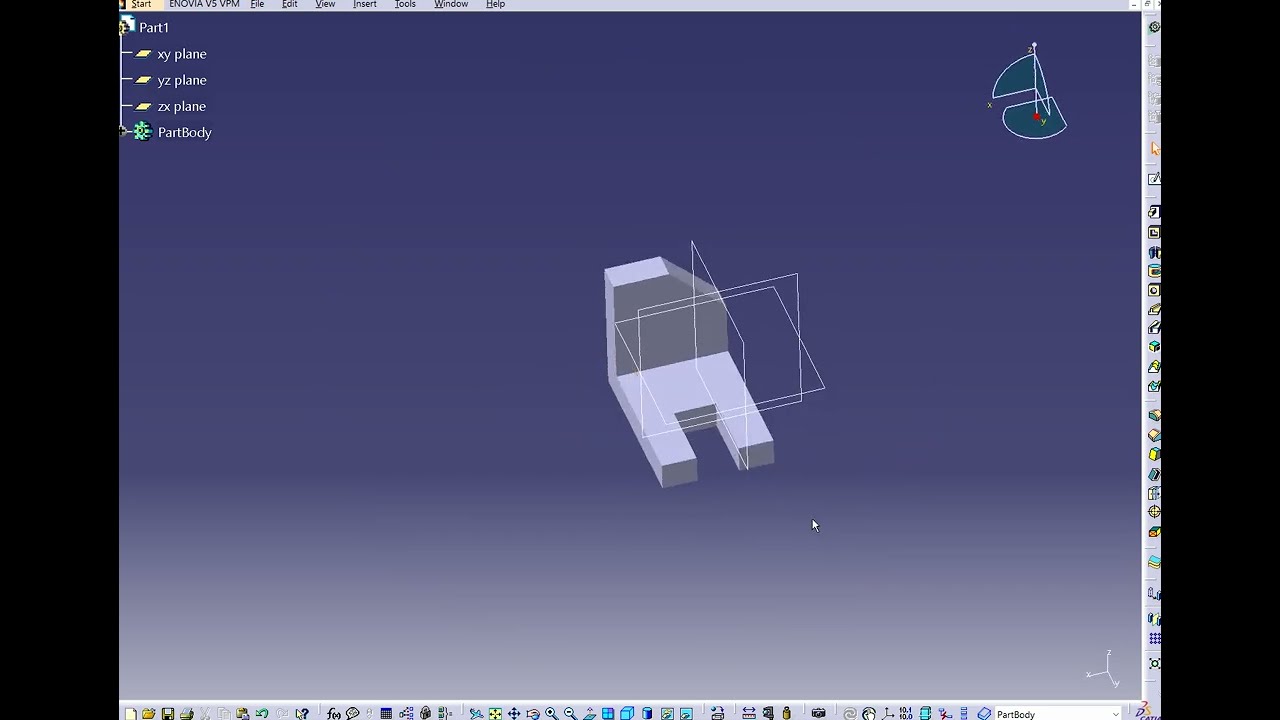
Task: Toggle Hide/Show for selected object
Action: [667, 713]
